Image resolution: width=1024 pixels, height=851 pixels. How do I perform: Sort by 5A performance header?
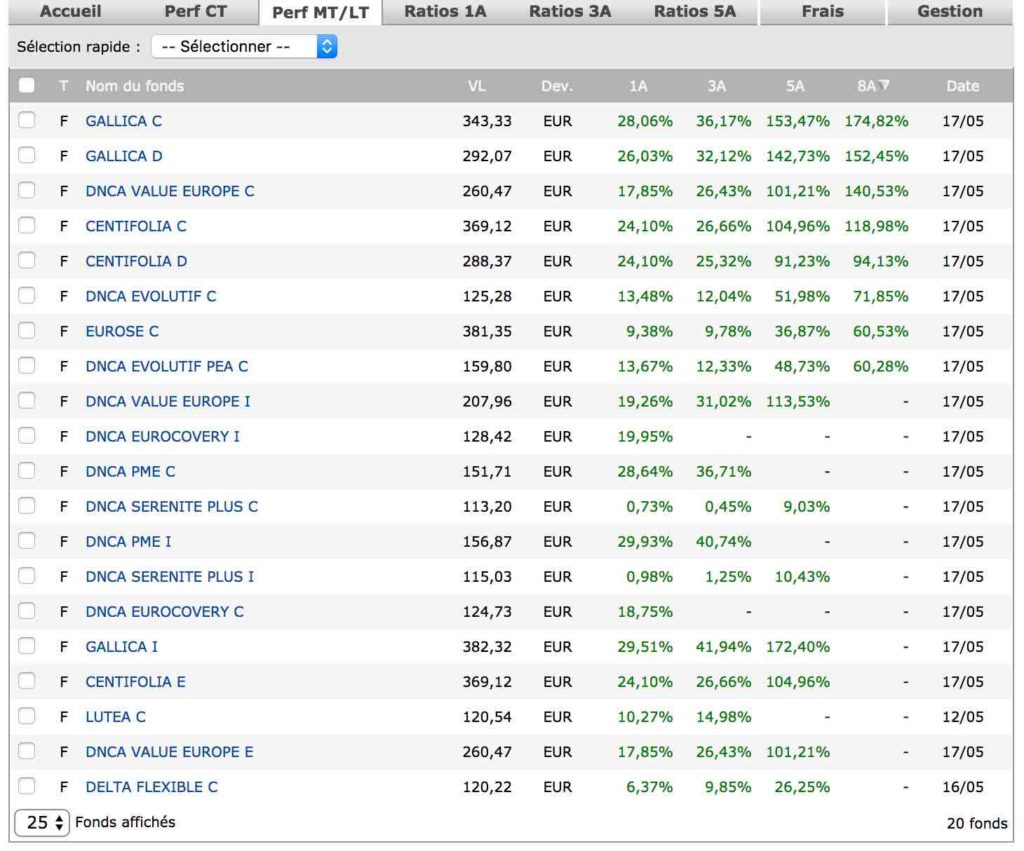click(795, 86)
